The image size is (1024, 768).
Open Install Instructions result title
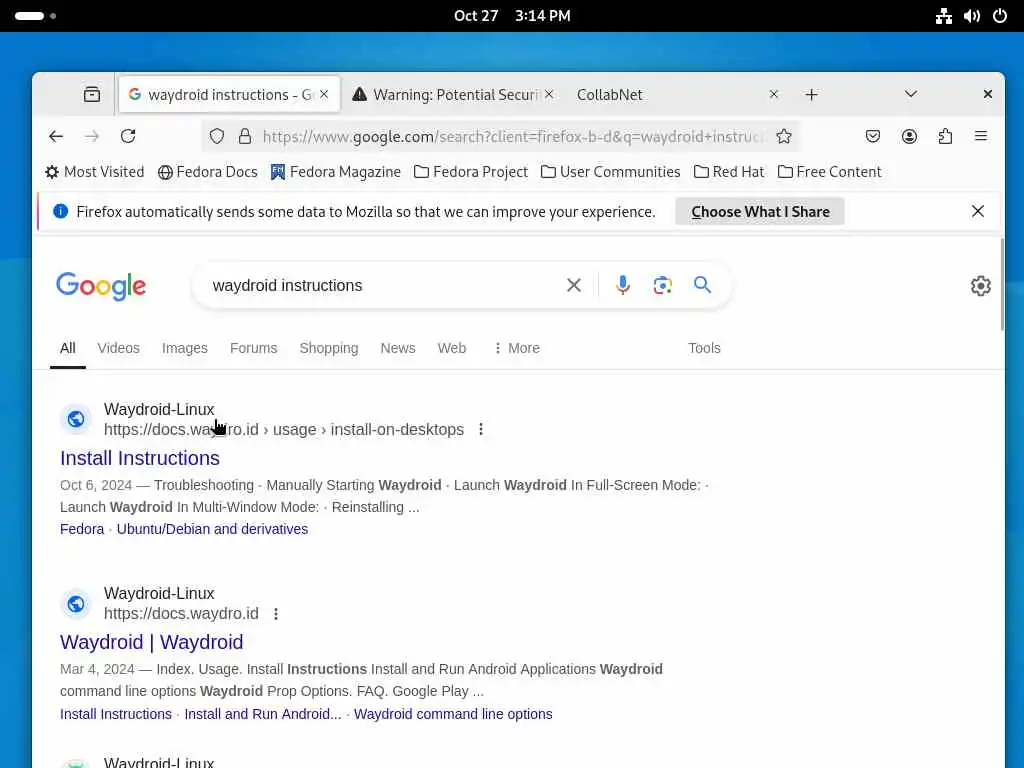140,458
